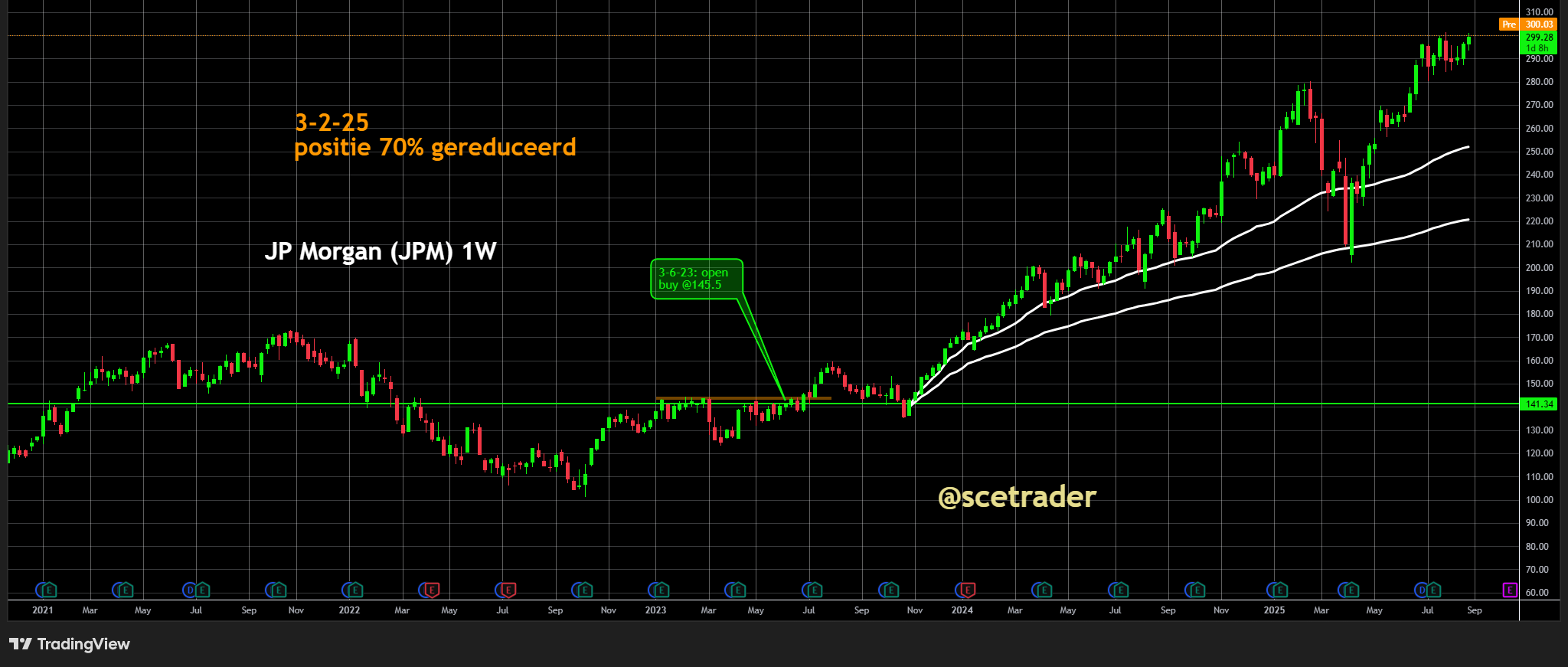Open the January 2021 earnings marker

pos(49,590)
